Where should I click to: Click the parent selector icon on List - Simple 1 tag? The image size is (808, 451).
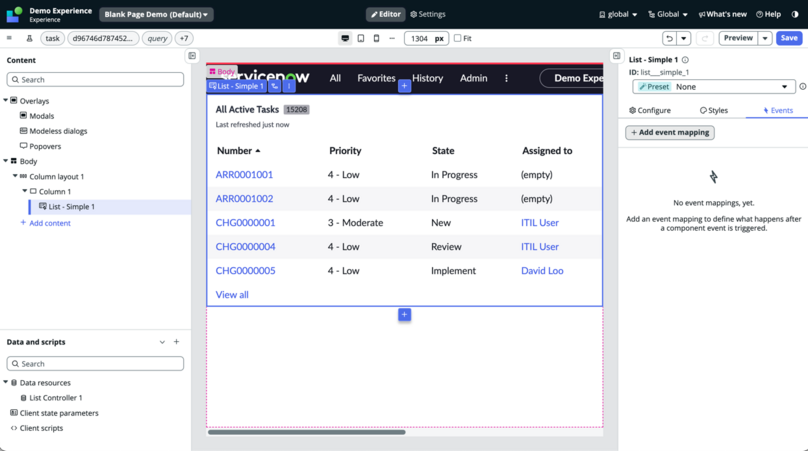(275, 86)
